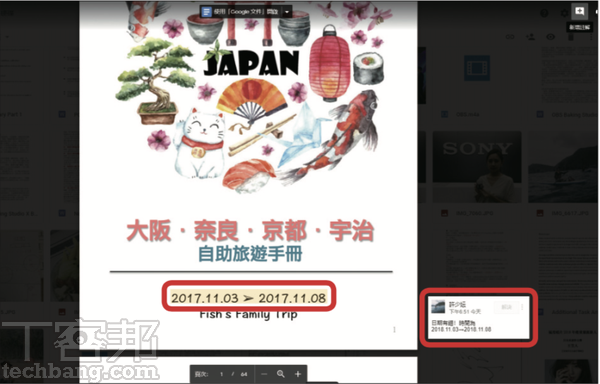Open the settings gear in Drive header
Viewport: 600px width, 384px height.
(x=564, y=13)
